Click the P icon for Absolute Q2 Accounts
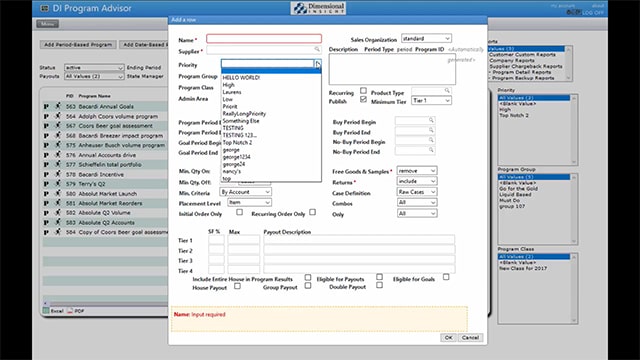Screen dimensions: 640x360 point(46,222)
